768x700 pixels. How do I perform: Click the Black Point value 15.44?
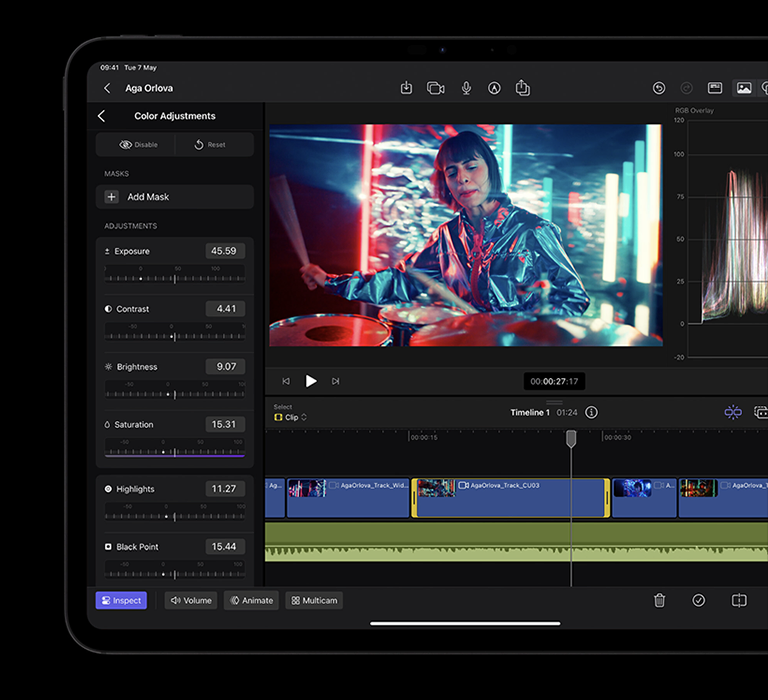pos(224,546)
